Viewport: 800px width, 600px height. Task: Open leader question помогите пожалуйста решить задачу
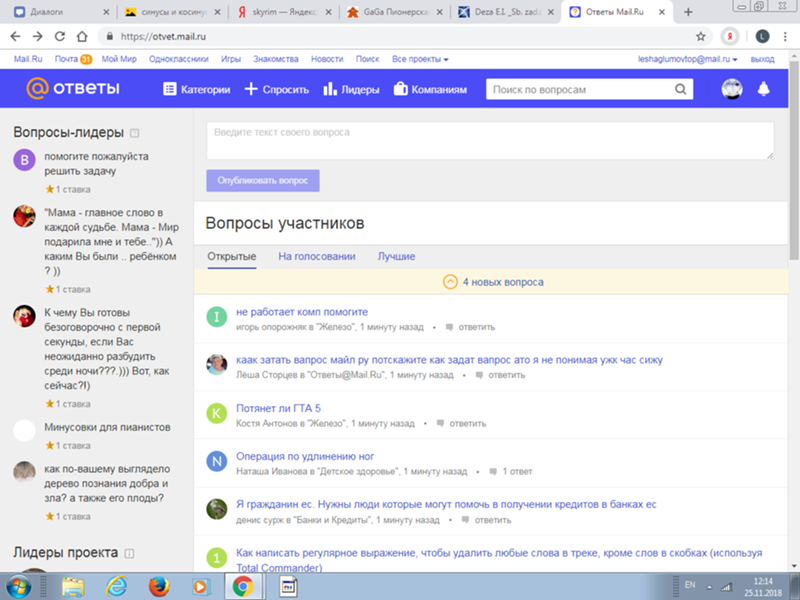point(96,163)
